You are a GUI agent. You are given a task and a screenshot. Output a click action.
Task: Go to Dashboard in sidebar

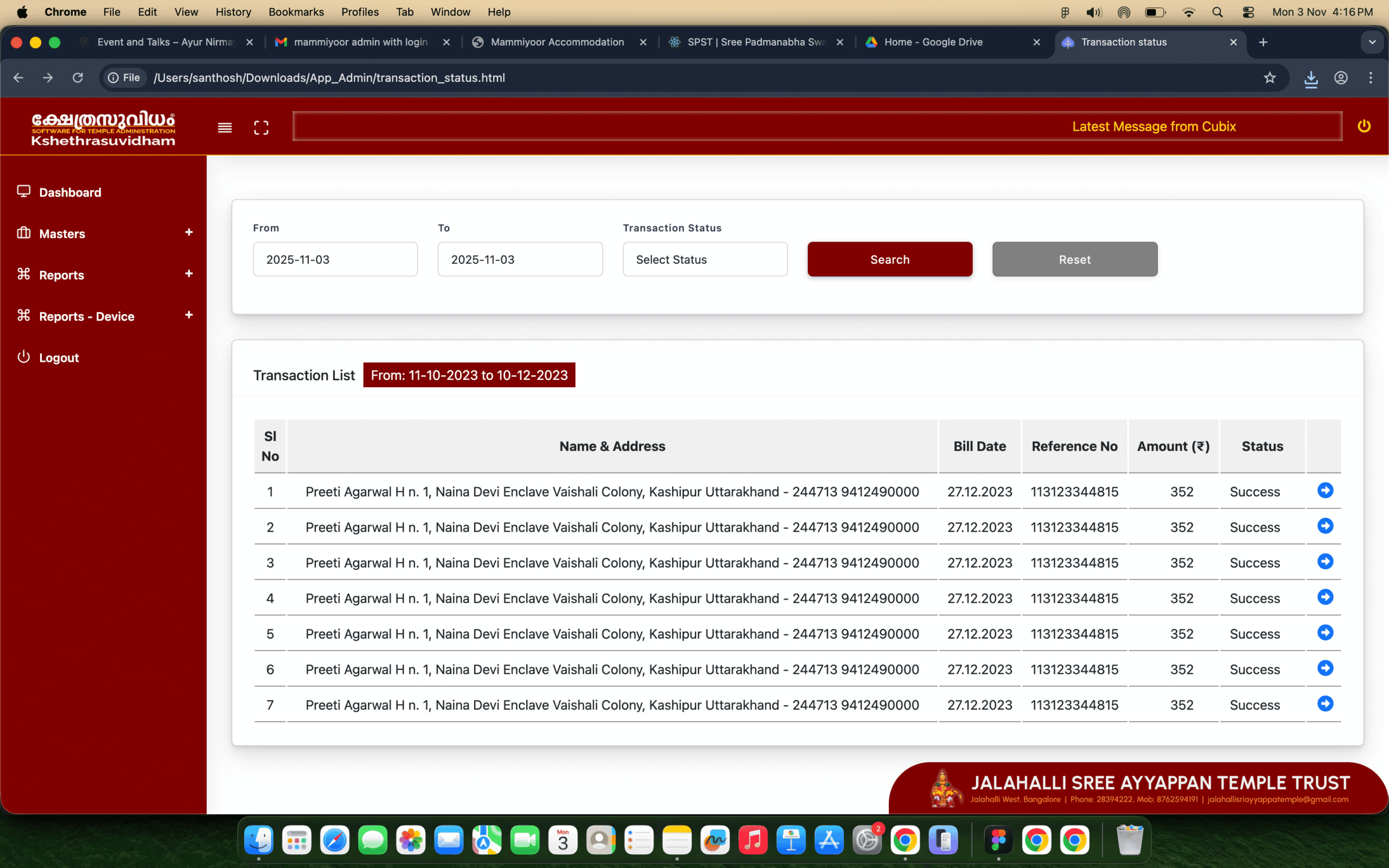coord(70,192)
